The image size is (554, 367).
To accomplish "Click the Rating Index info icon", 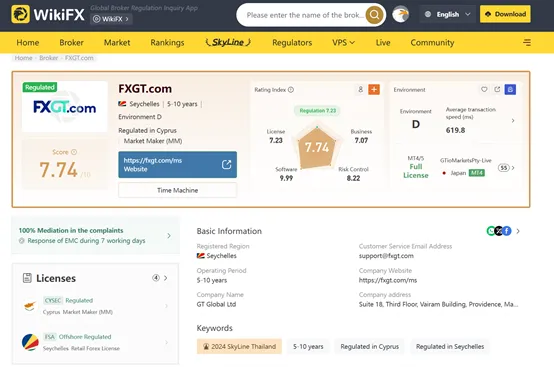I will coord(291,90).
